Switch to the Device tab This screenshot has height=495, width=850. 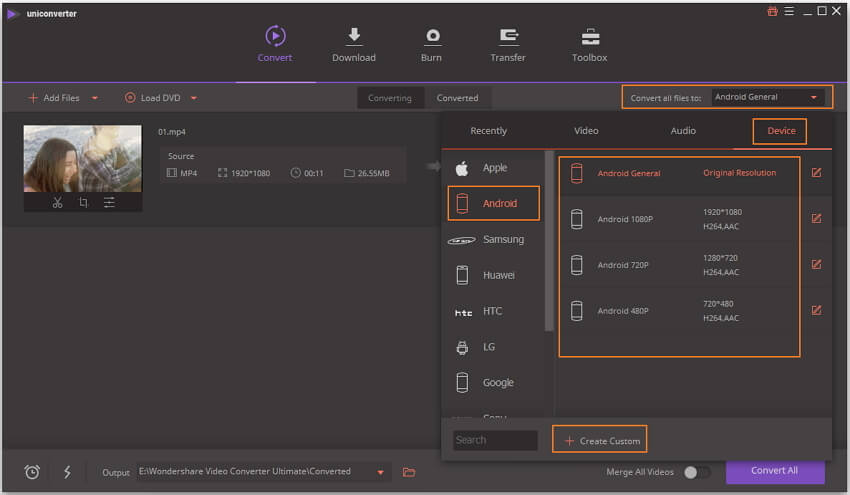(781, 131)
